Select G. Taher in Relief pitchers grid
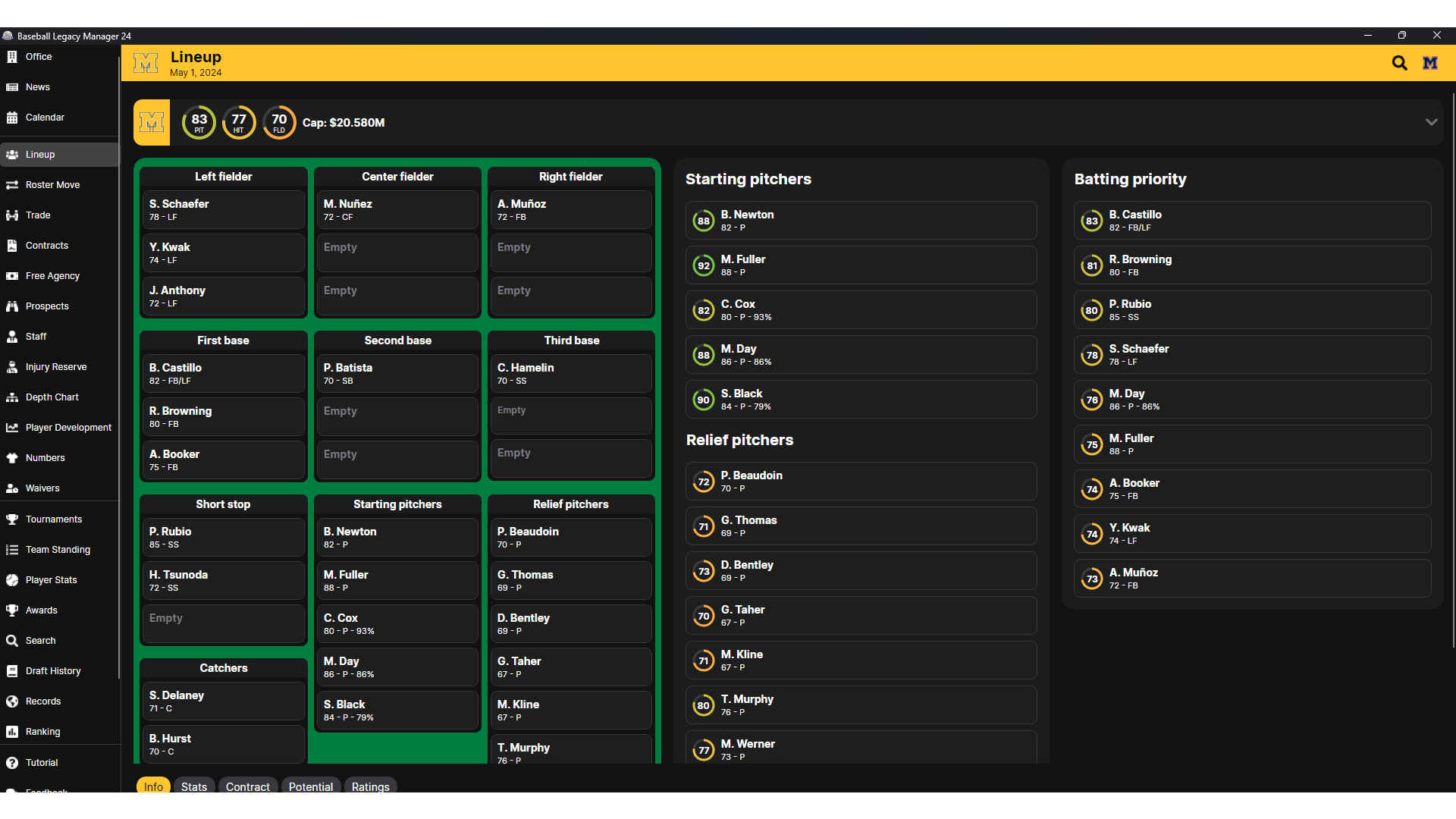The image size is (1456, 819). point(572,667)
